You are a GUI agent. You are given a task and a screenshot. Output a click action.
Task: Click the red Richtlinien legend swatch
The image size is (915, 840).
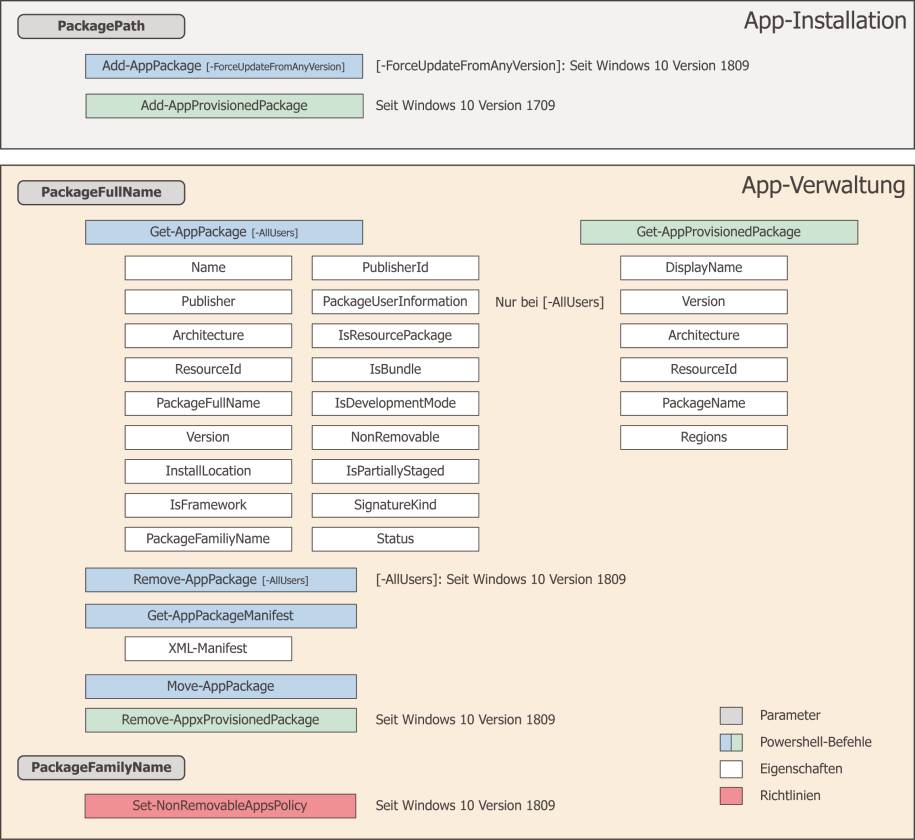tap(731, 796)
